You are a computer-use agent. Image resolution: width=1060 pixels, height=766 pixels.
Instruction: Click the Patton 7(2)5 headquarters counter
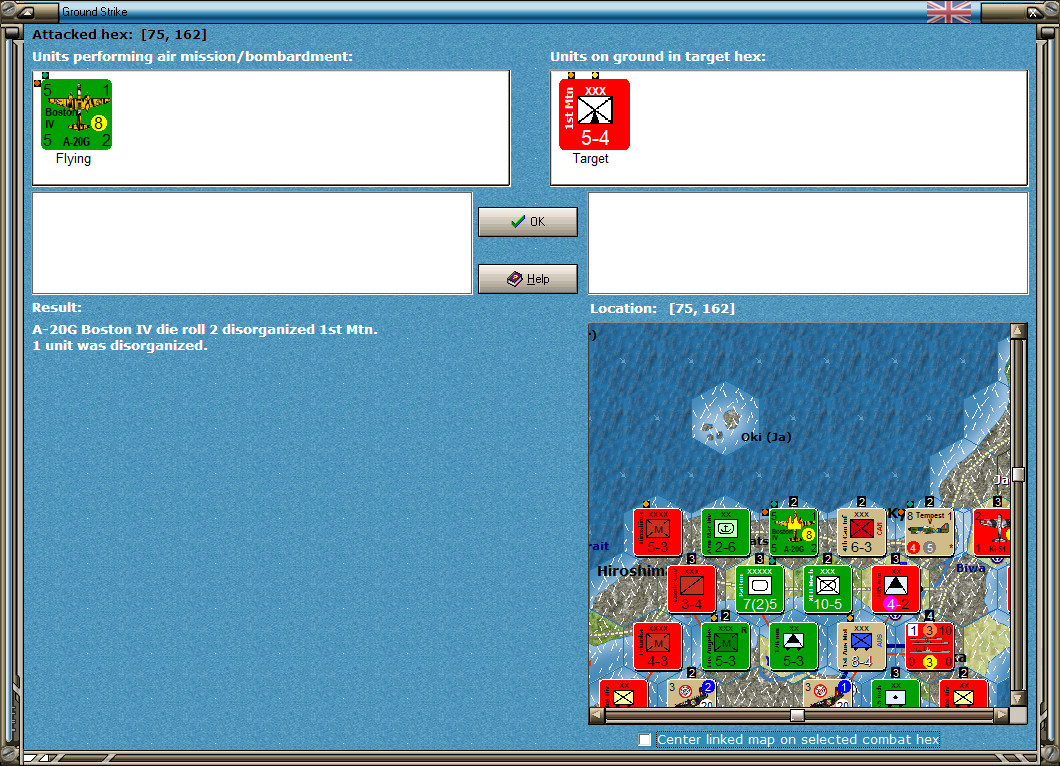pyautogui.click(x=760, y=590)
